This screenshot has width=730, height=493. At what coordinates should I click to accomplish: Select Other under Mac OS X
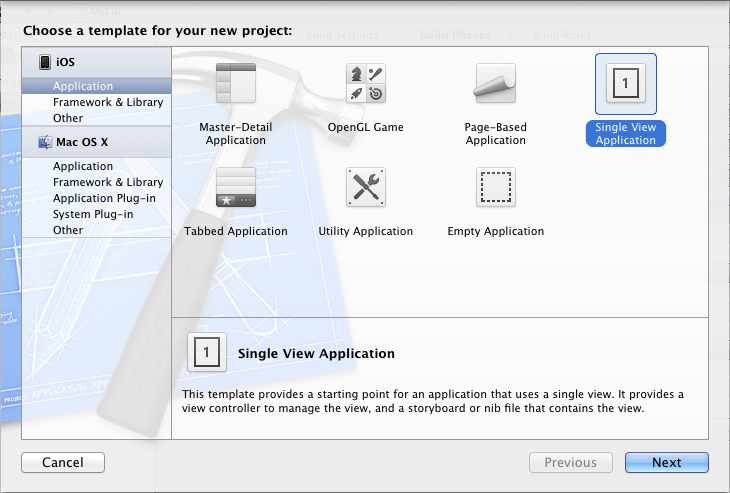[96, 230]
